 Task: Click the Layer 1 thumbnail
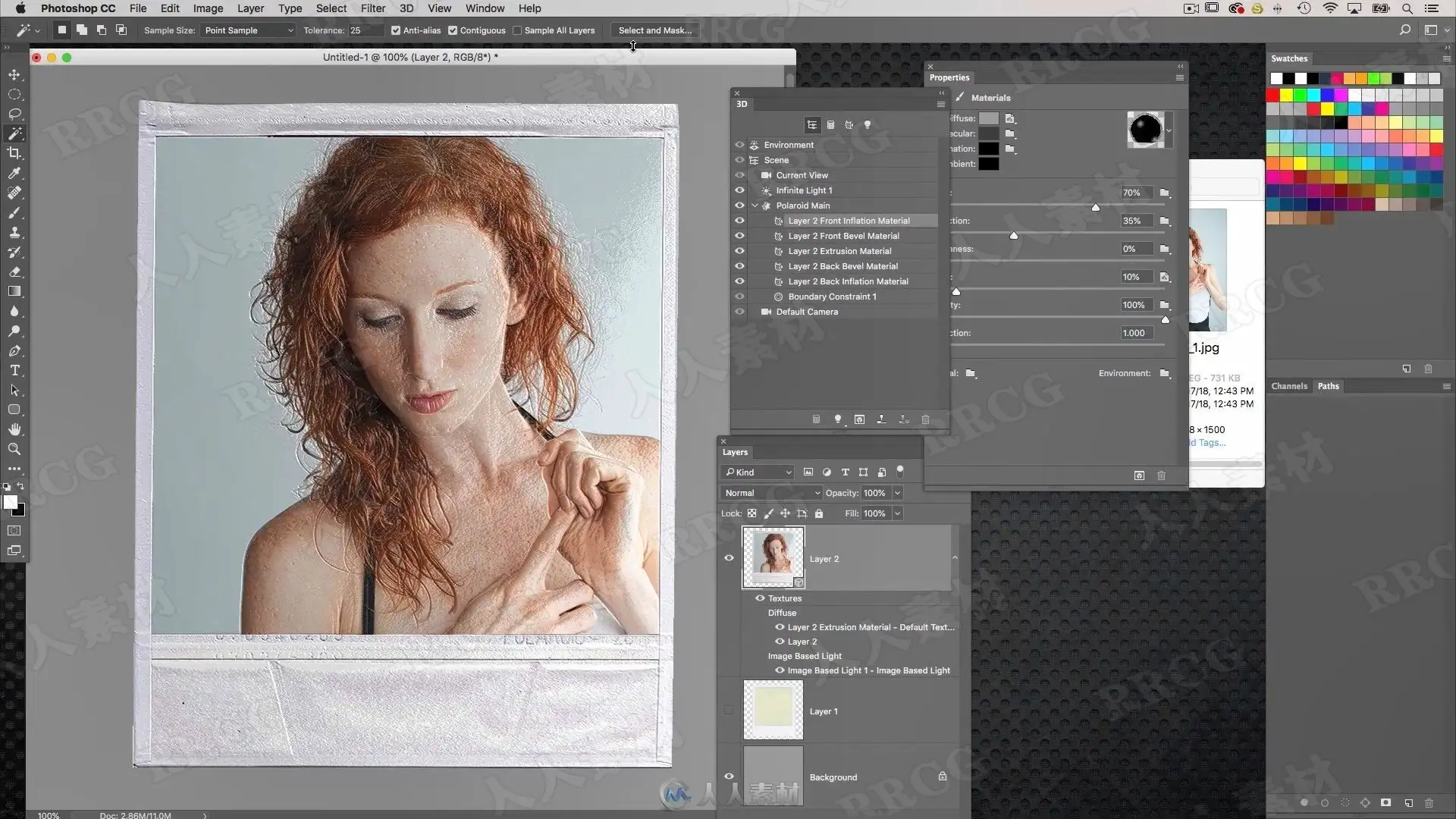(x=773, y=710)
